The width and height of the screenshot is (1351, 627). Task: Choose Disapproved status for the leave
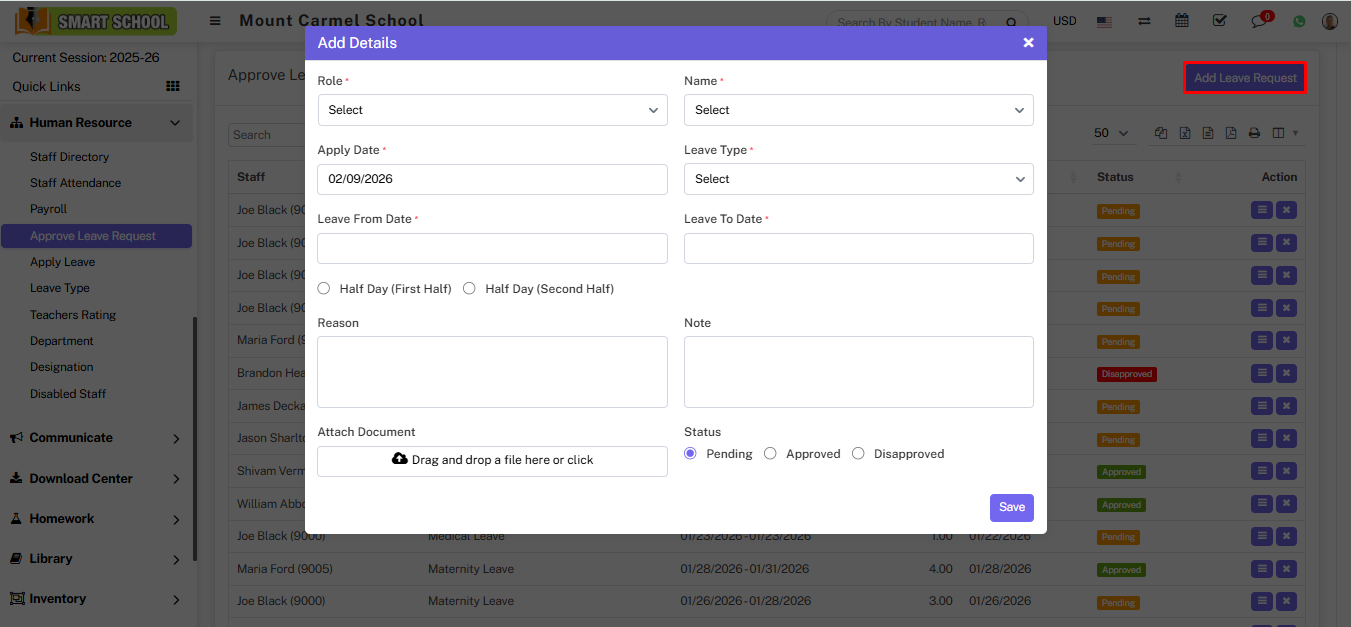pos(858,453)
